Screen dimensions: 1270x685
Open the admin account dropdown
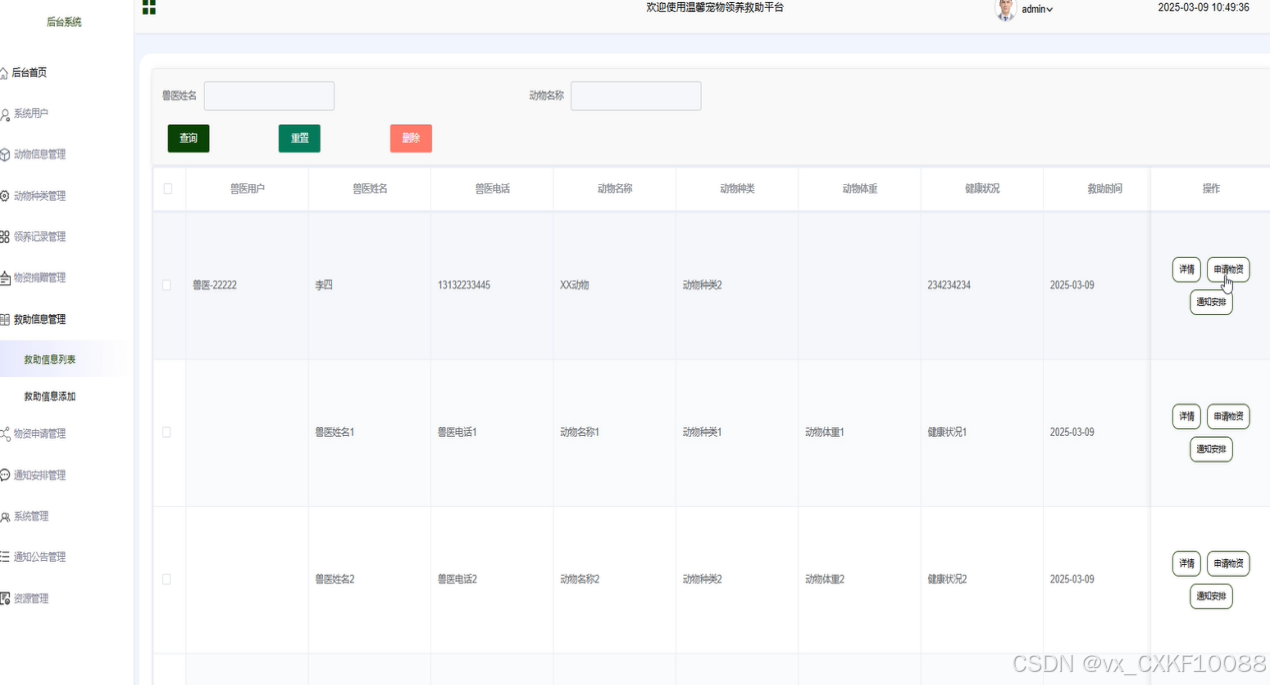(1037, 9)
